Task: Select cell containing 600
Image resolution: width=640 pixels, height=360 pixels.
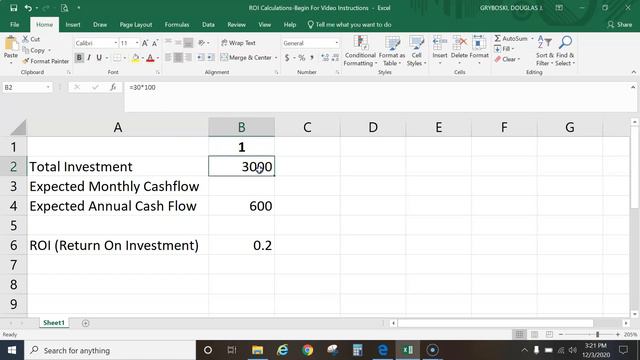Action: [x=241, y=206]
